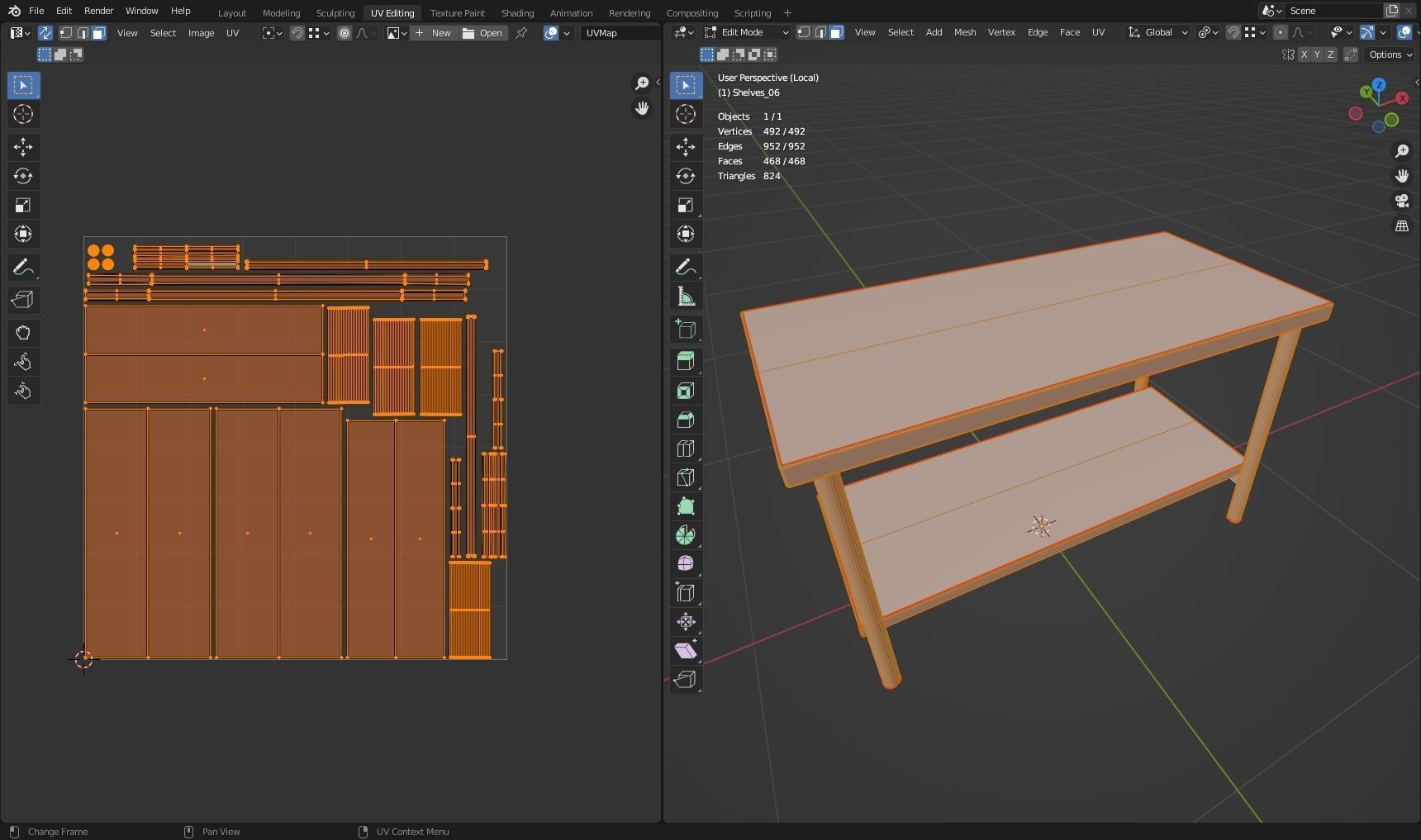This screenshot has width=1421, height=840.
Task: Choose the Extrude Region tool
Action: pyautogui.click(x=686, y=361)
